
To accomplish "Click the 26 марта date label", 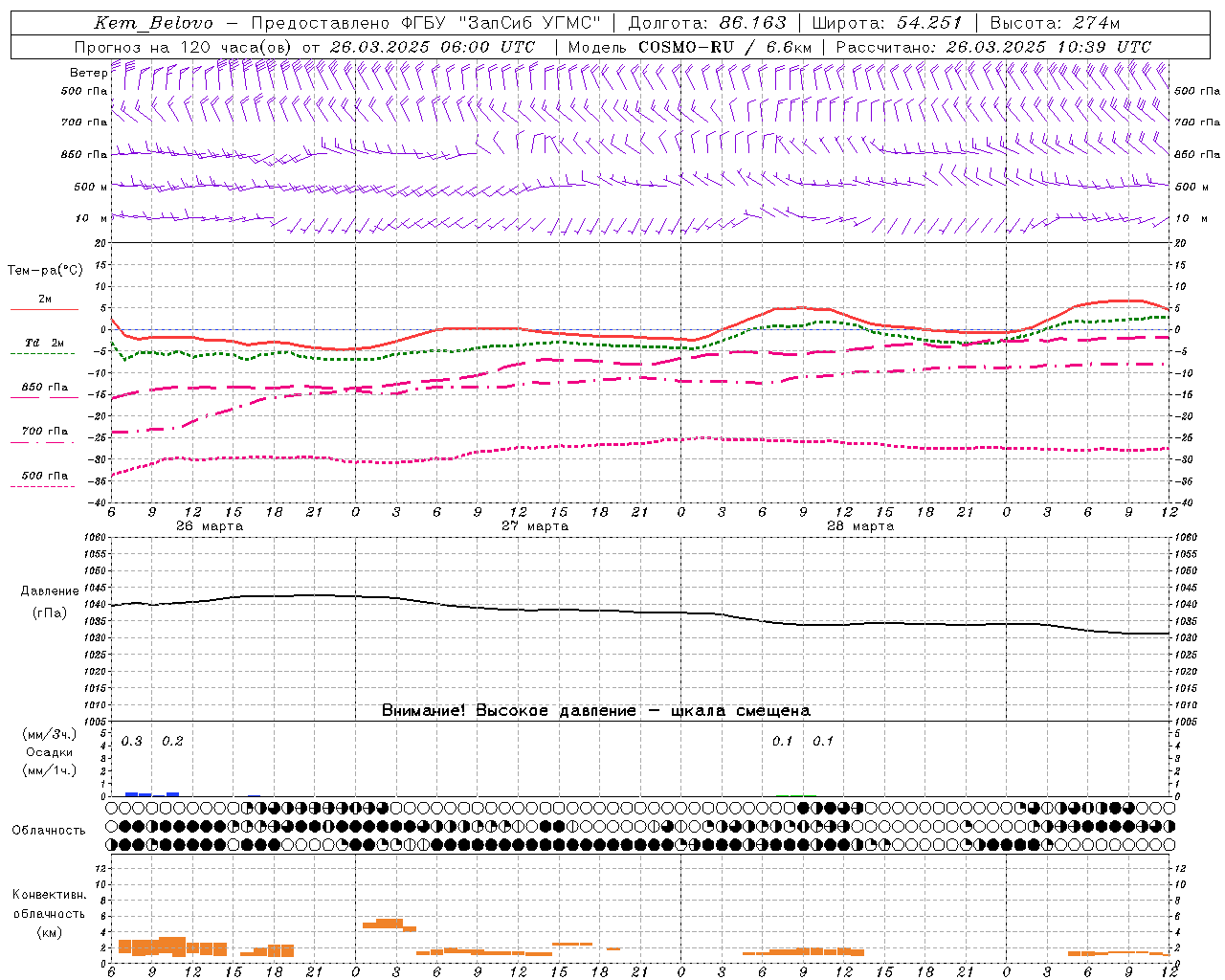I will pyautogui.click(x=210, y=526).
